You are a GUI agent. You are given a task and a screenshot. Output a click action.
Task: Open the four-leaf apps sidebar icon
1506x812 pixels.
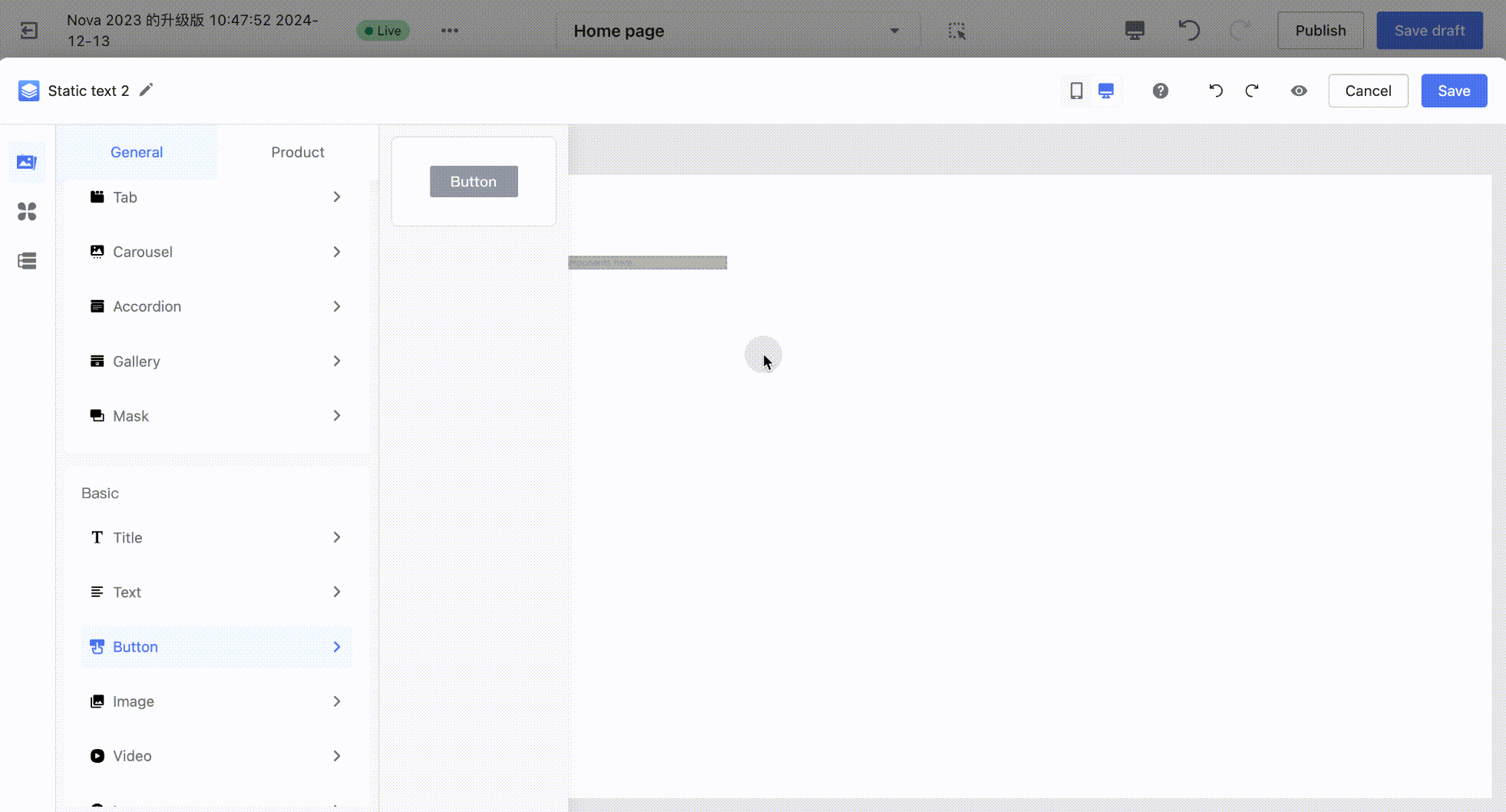27,211
